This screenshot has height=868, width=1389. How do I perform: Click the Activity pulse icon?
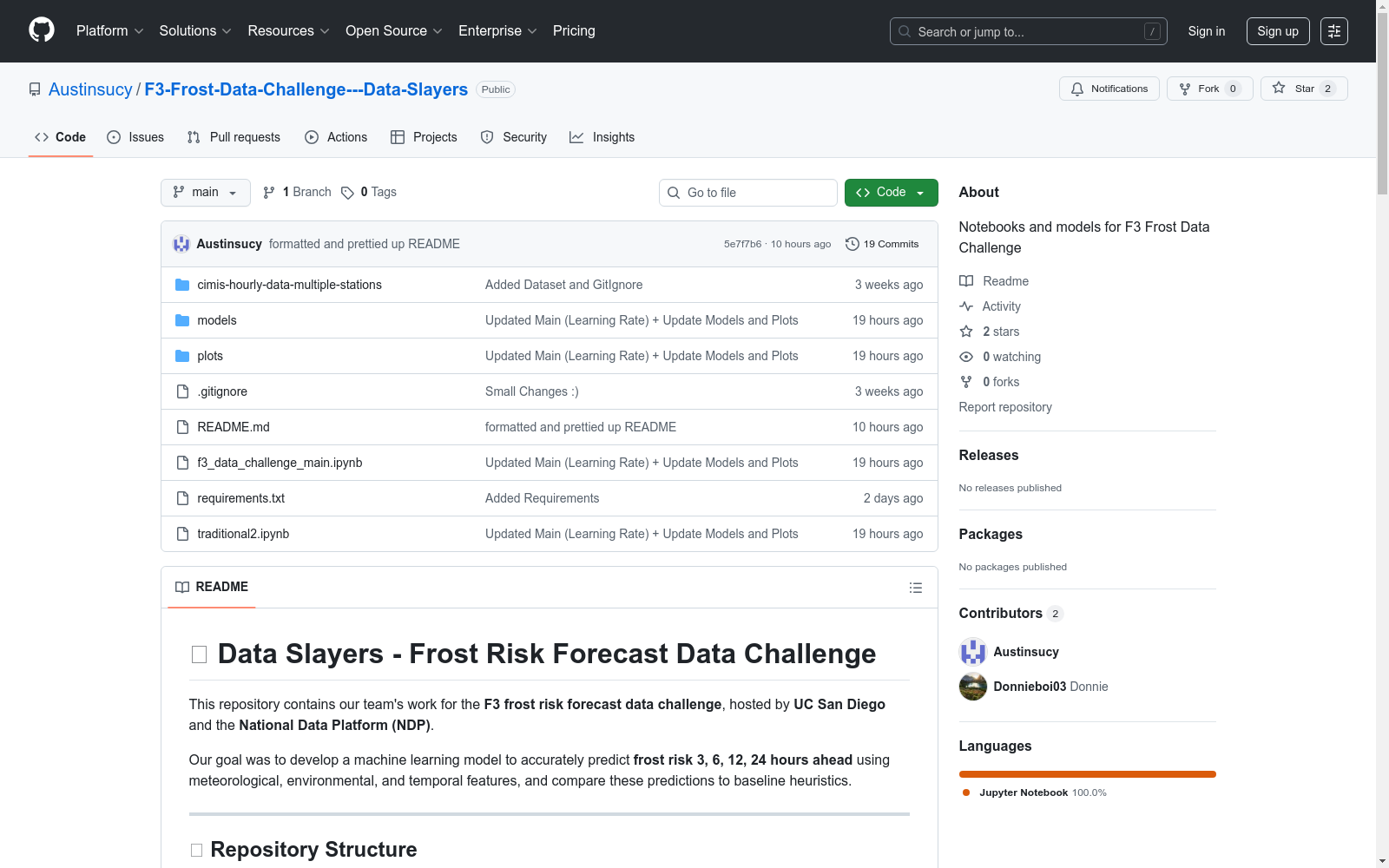pyautogui.click(x=966, y=306)
